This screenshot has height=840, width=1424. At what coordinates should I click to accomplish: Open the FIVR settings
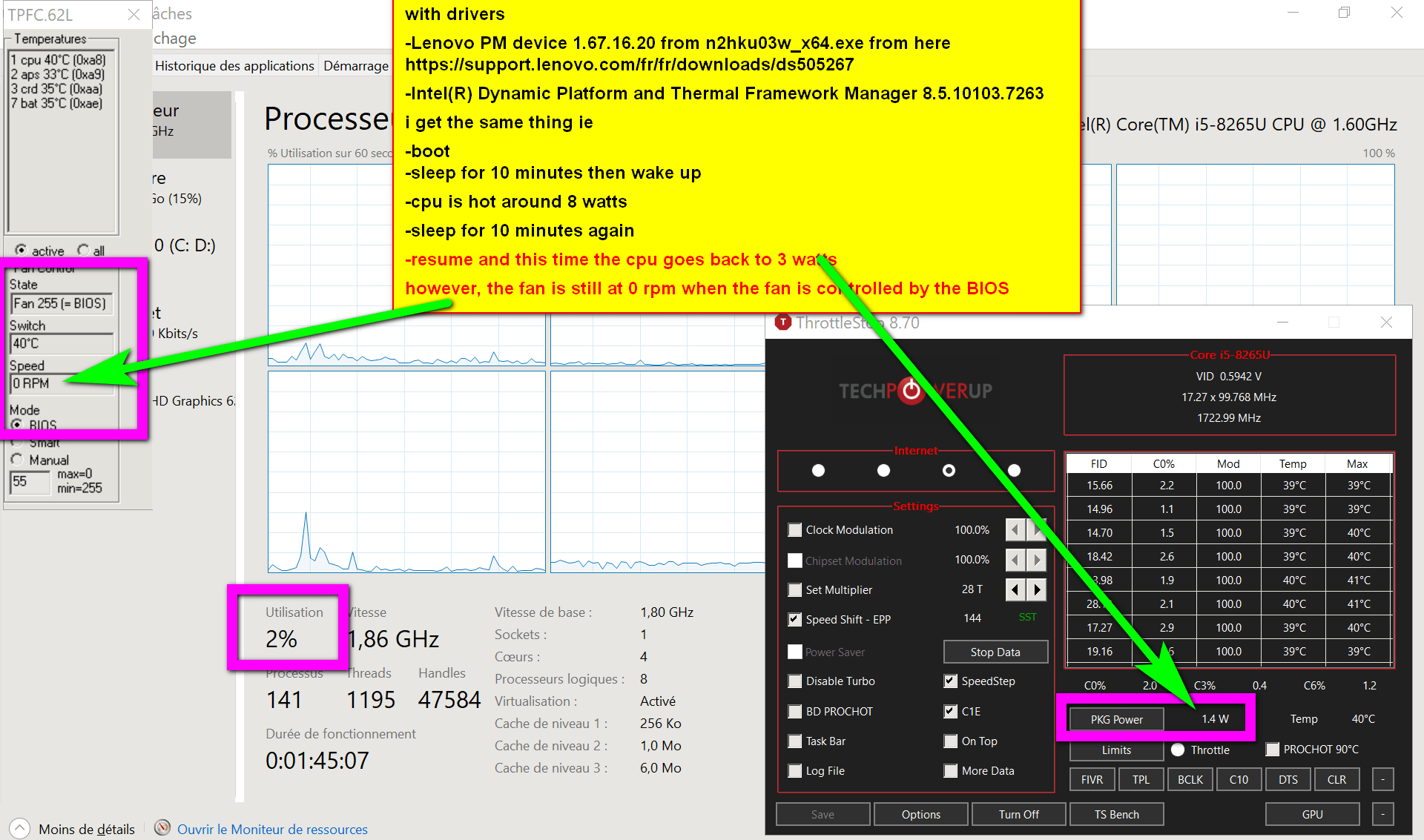point(1092,779)
